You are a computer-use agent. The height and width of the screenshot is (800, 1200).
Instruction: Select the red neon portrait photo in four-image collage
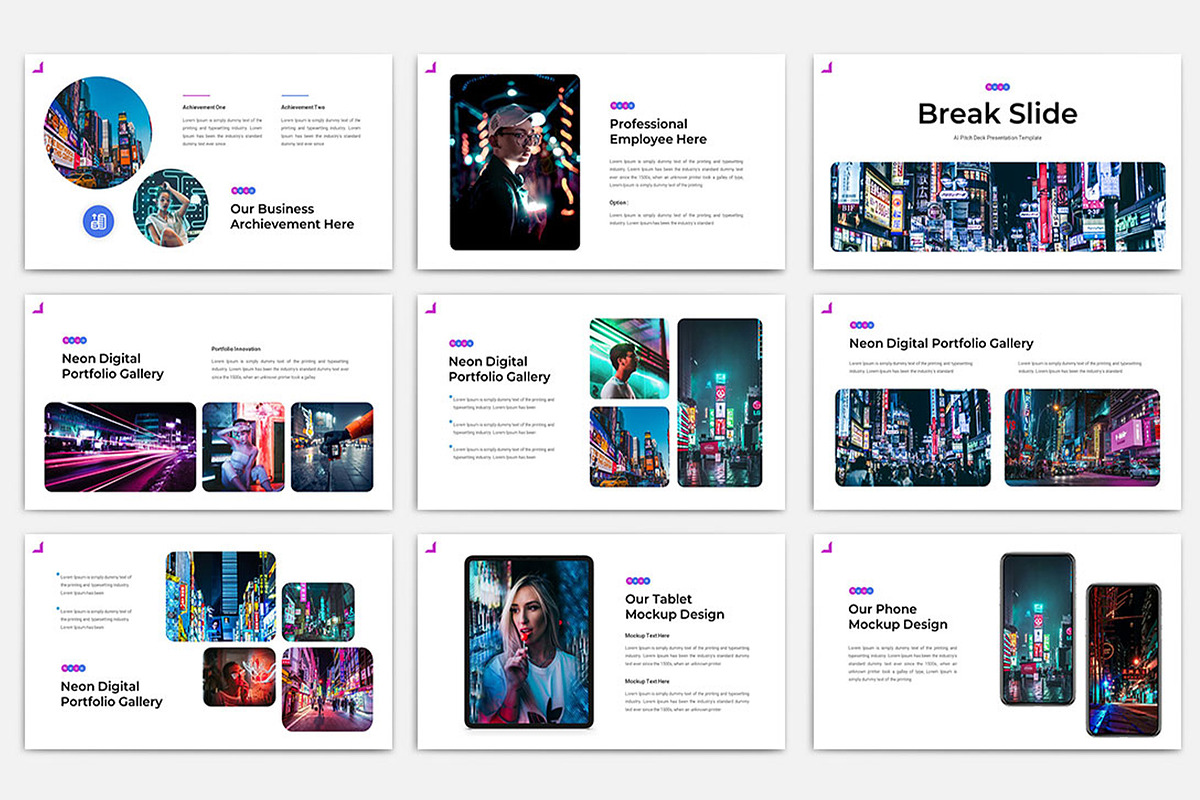pos(240,677)
